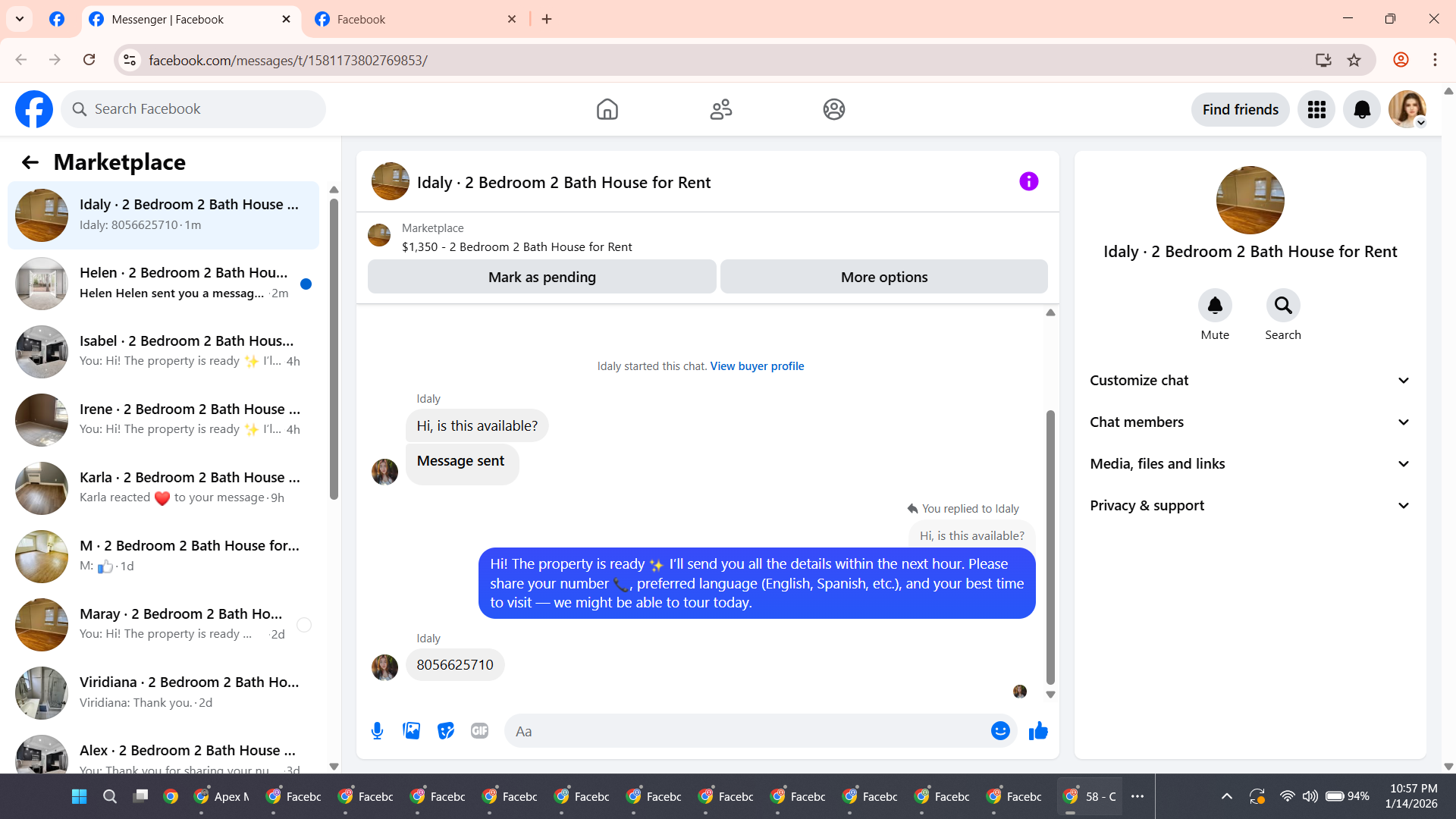This screenshot has height=819, width=1456.
Task: Click the message list vertical scrollbar
Action: [1050, 546]
